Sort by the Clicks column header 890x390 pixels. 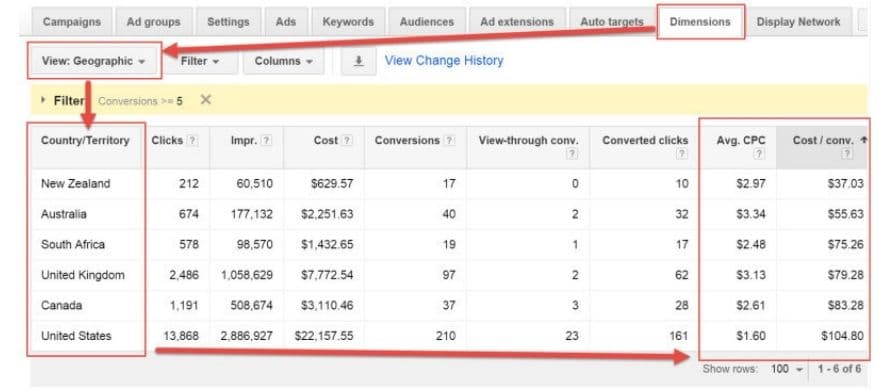pos(167,141)
